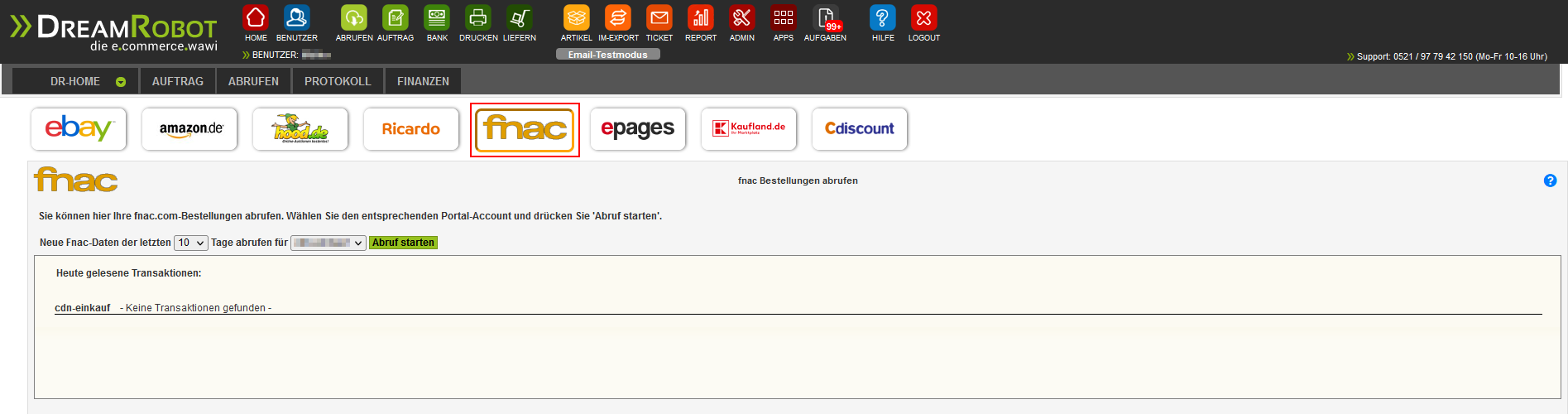Click 'Heute gelesene Transaktionen:' heading
Screen dimensions: 1568x414
click(129, 273)
